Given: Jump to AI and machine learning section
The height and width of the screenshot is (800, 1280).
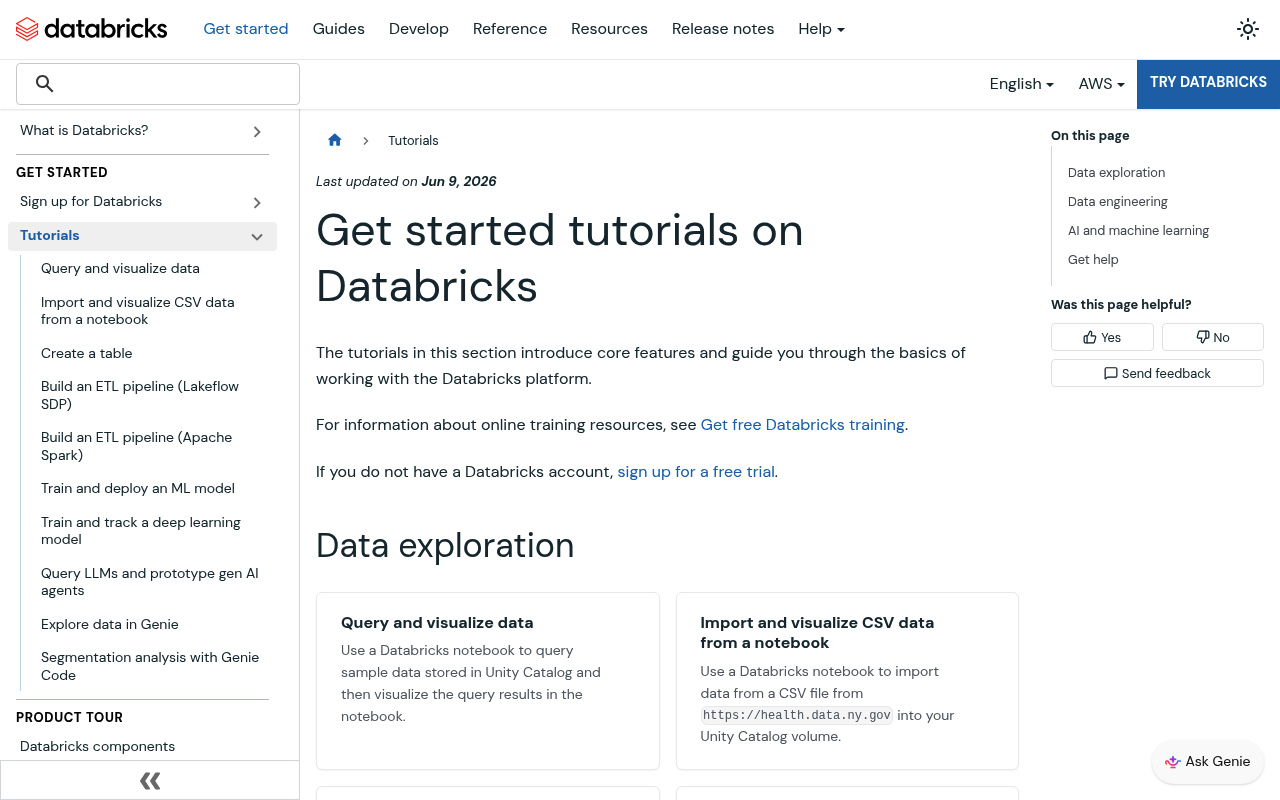Looking at the screenshot, I should coord(1138,231).
